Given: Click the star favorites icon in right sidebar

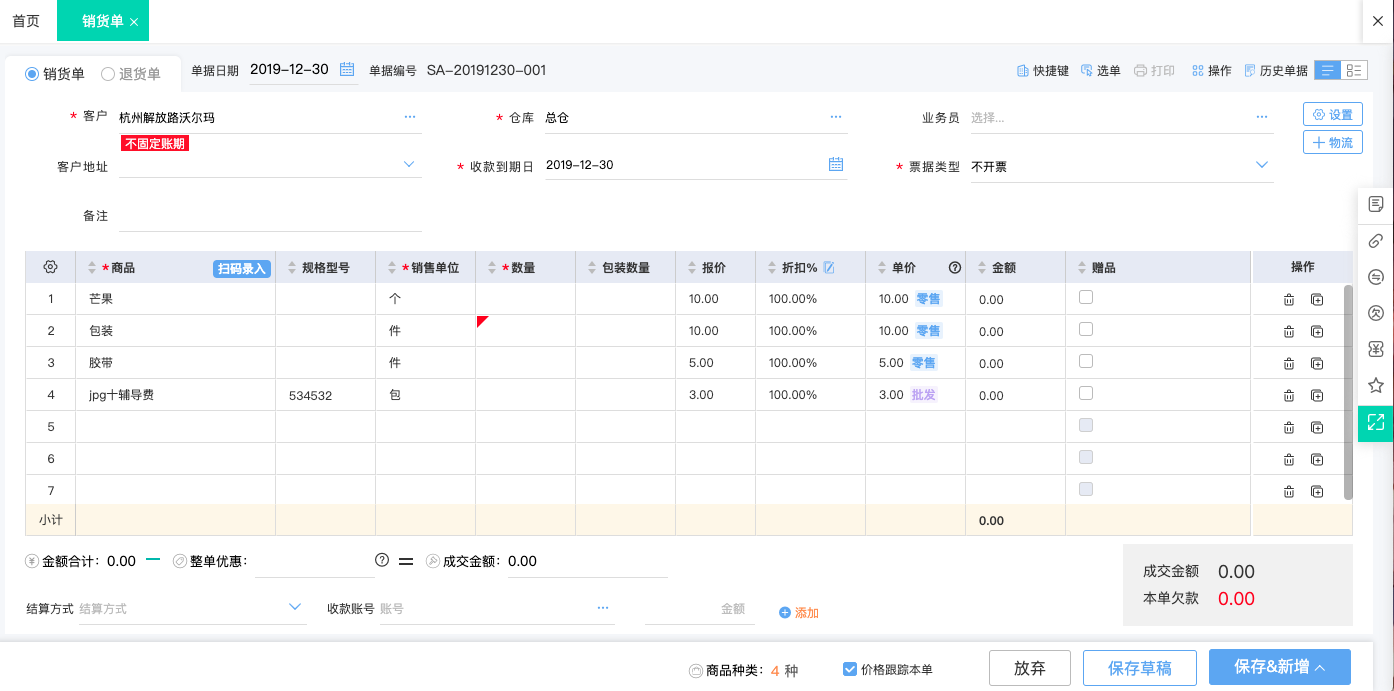Looking at the screenshot, I should [1375, 385].
